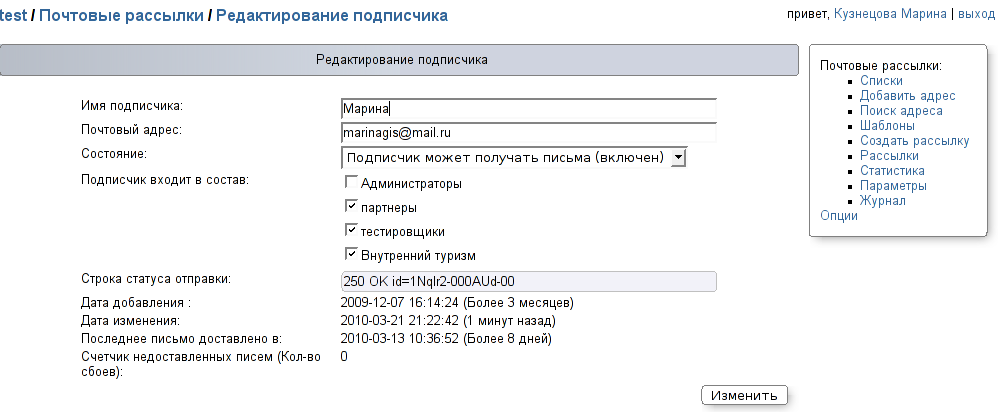Open the Шаблоны menu link
The width and height of the screenshot is (998, 412).
click(x=887, y=125)
